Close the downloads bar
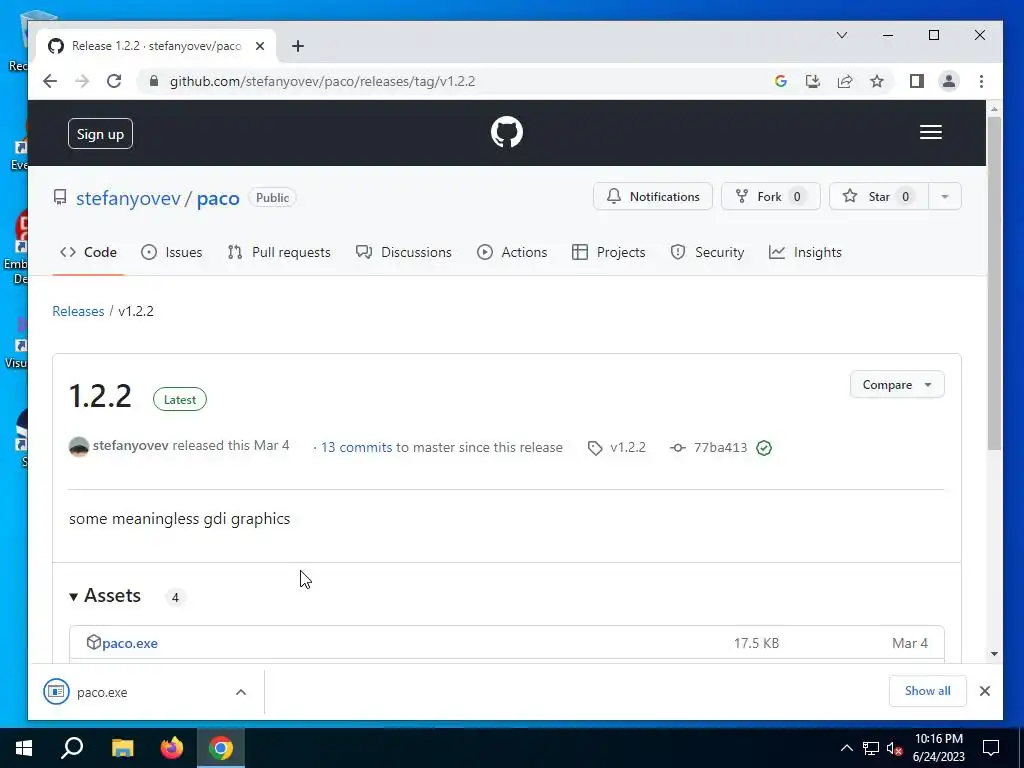Viewport: 1024px width, 768px height. 985,691
